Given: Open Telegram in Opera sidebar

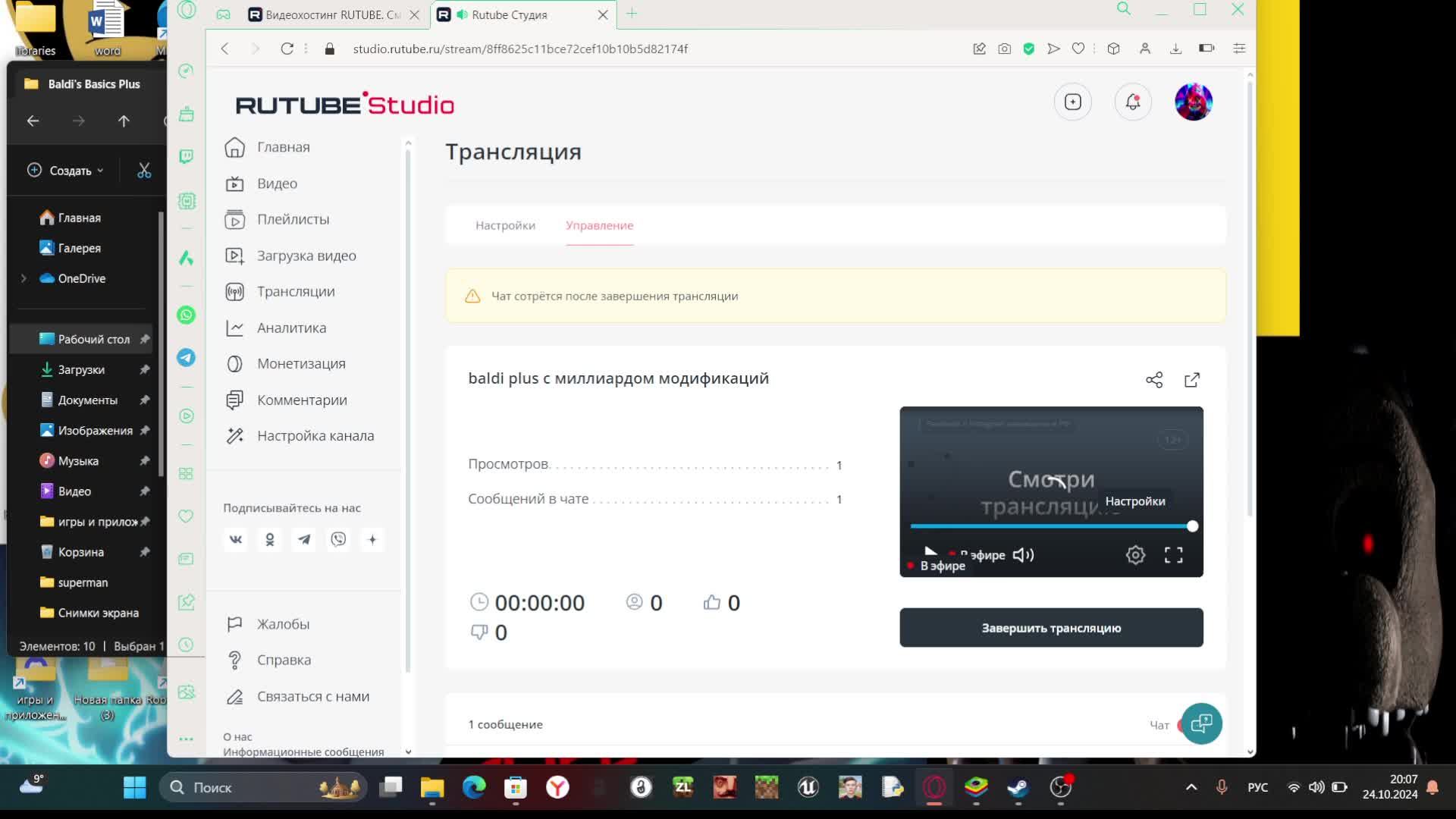Looking at the screenshot, I should pyautogui.click(x=186, y=357).
